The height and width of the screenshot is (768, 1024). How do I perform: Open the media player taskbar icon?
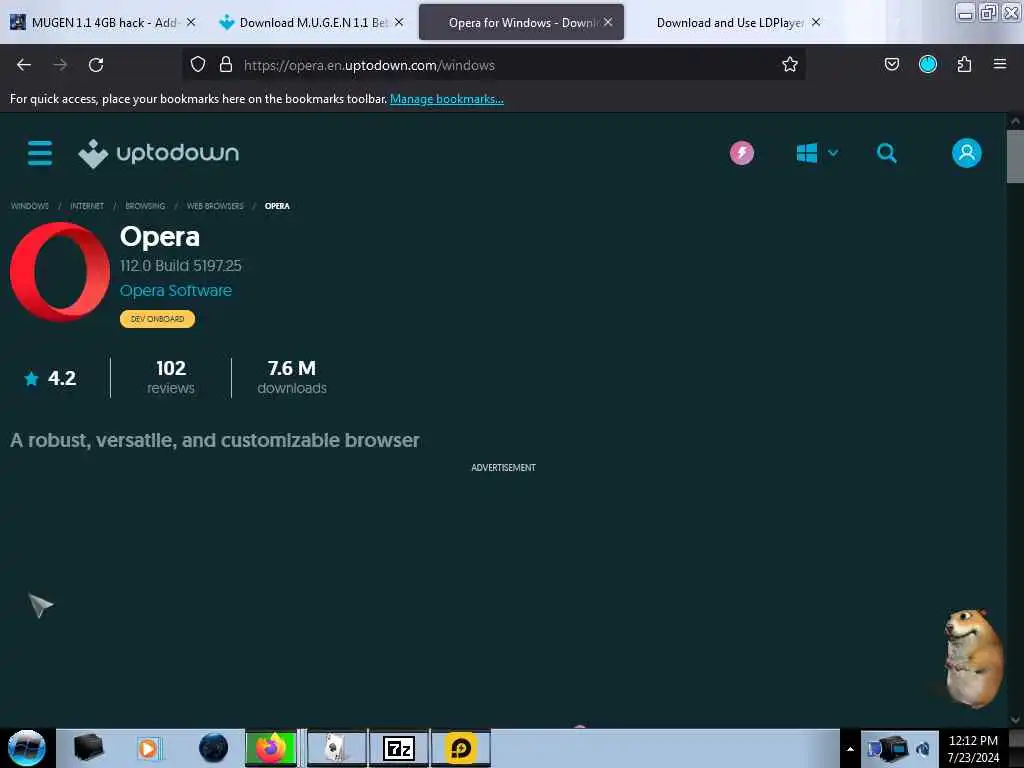coord(149,748)
